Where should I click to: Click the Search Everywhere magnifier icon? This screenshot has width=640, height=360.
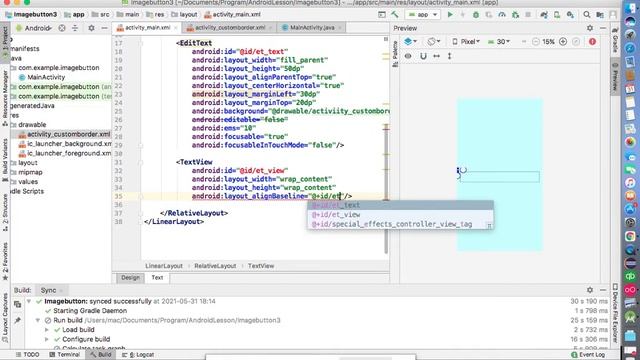click(587, 15)
